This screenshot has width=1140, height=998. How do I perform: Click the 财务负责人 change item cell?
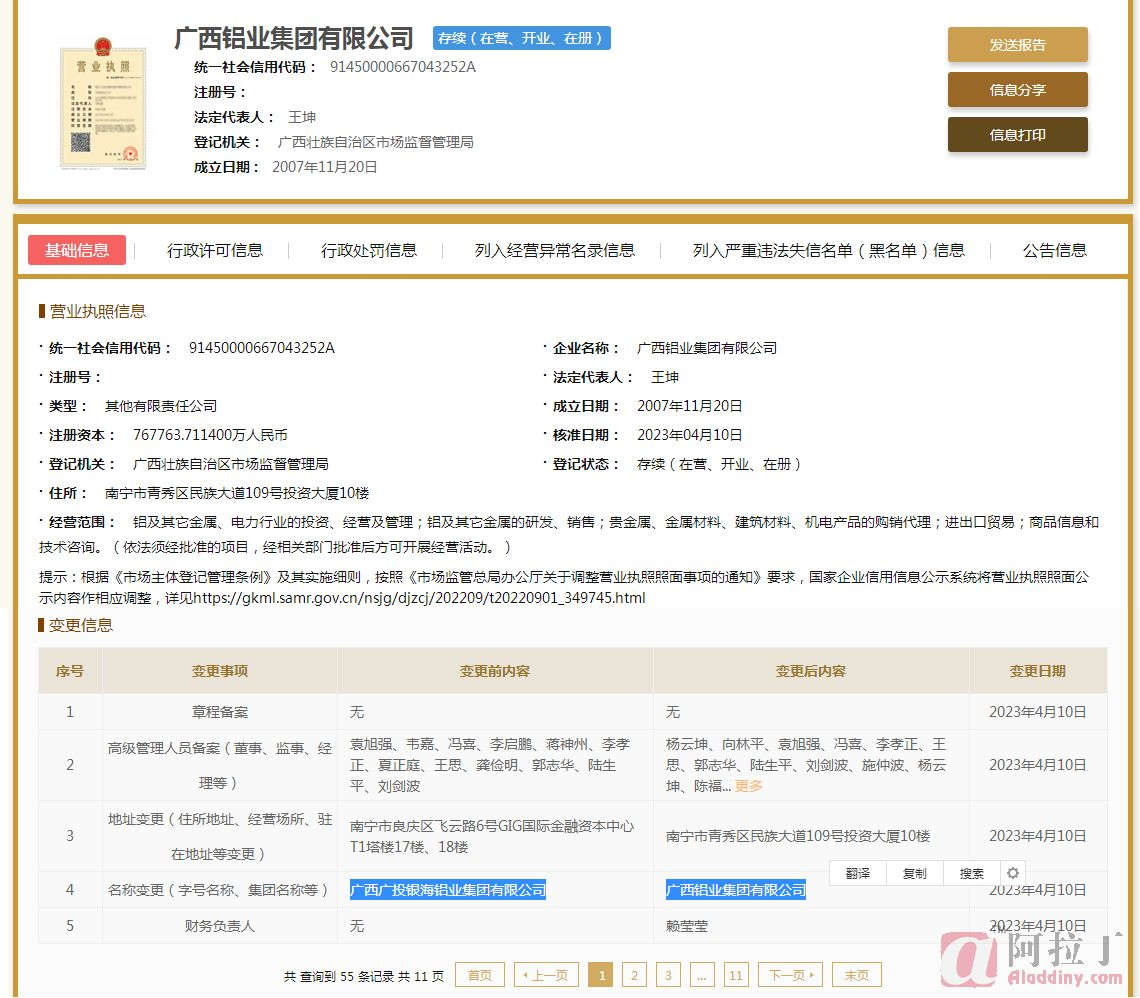click(220, 926)
